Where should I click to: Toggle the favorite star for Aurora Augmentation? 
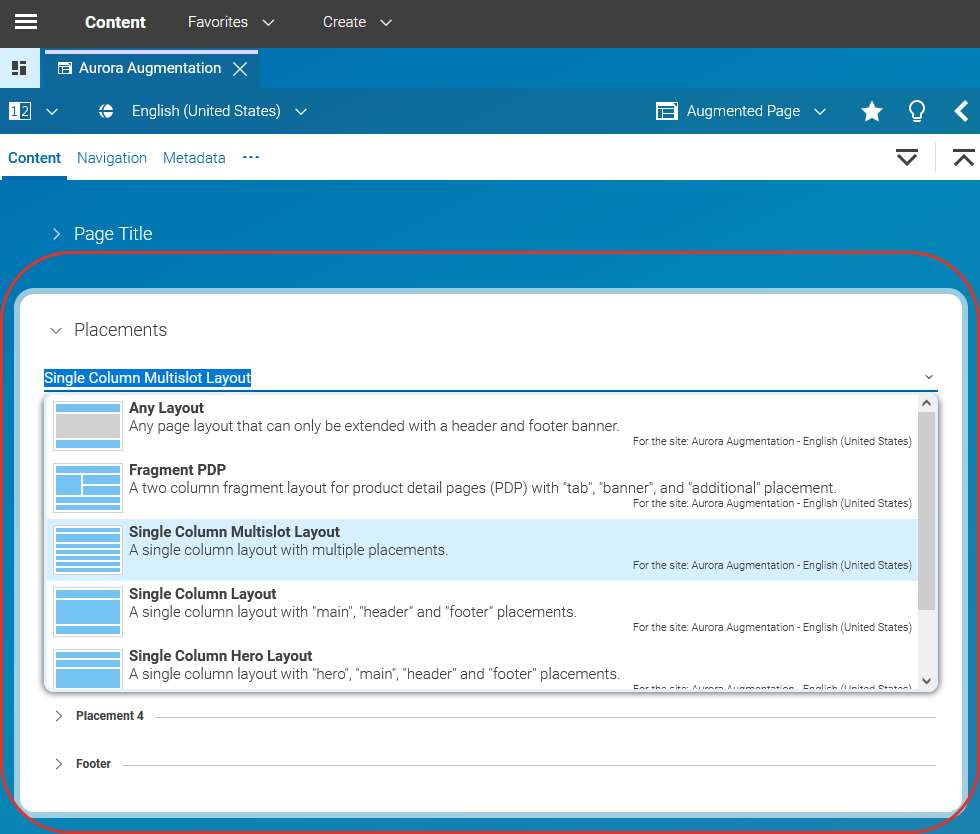[x=871, y=111]
